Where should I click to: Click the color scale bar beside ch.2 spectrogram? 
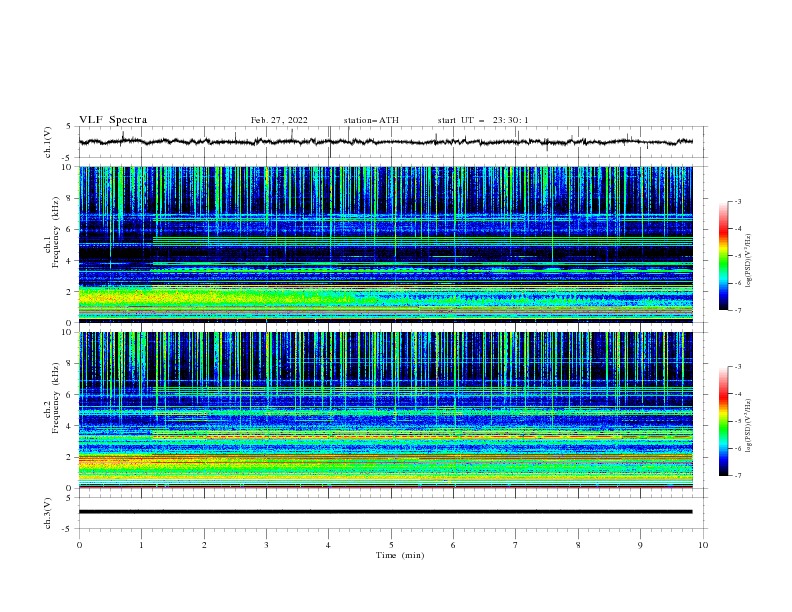pos(723,421)
